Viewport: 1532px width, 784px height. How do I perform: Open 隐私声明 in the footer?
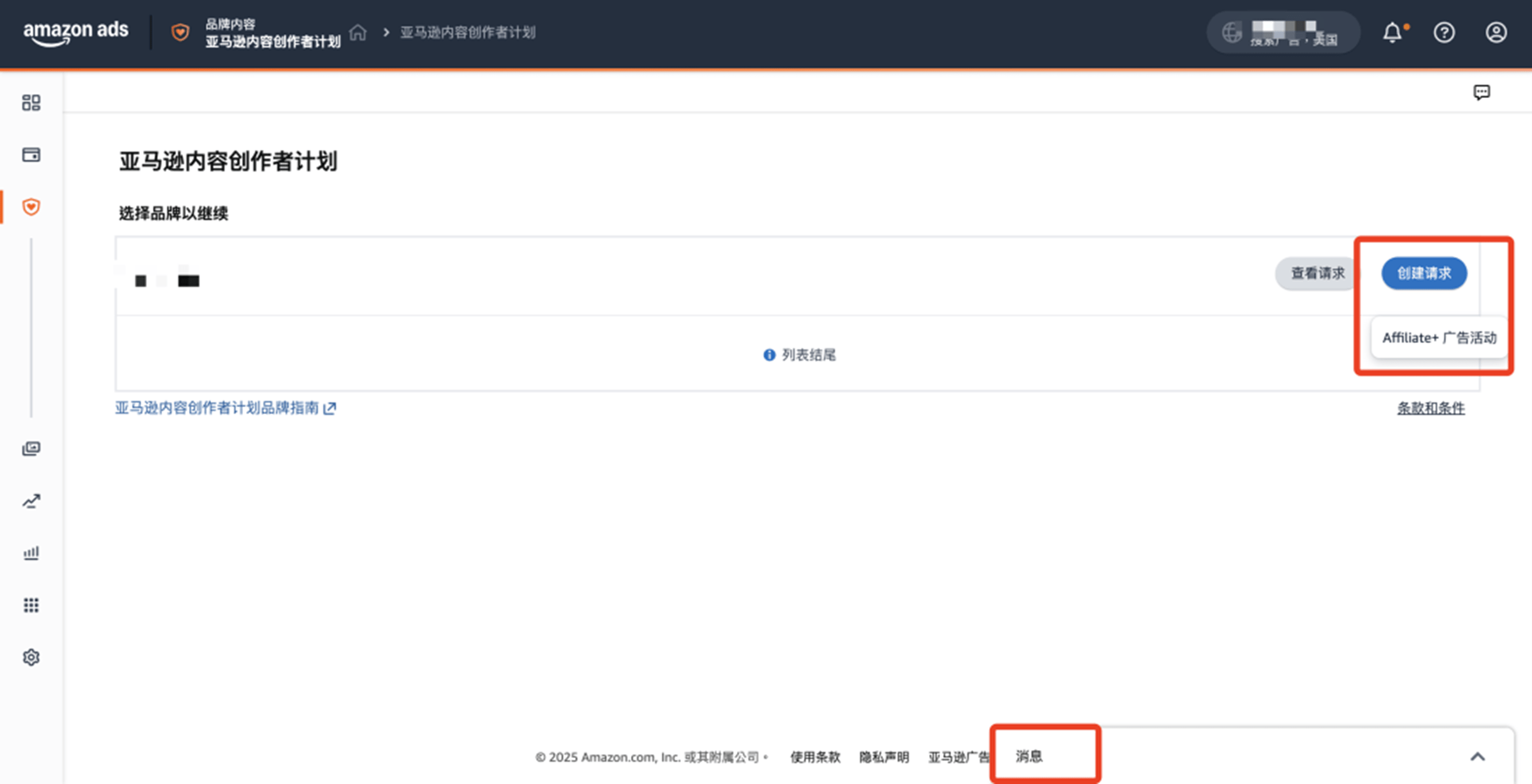click(884, 757)
